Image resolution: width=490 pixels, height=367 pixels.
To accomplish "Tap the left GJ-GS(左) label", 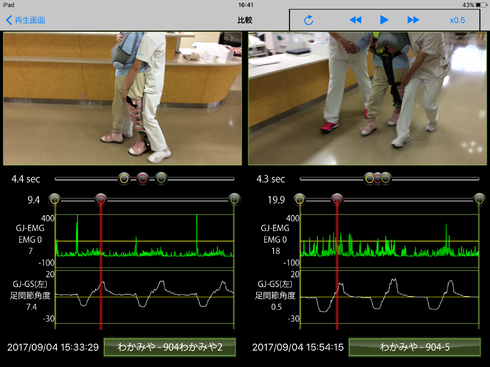I will (30, 284).
